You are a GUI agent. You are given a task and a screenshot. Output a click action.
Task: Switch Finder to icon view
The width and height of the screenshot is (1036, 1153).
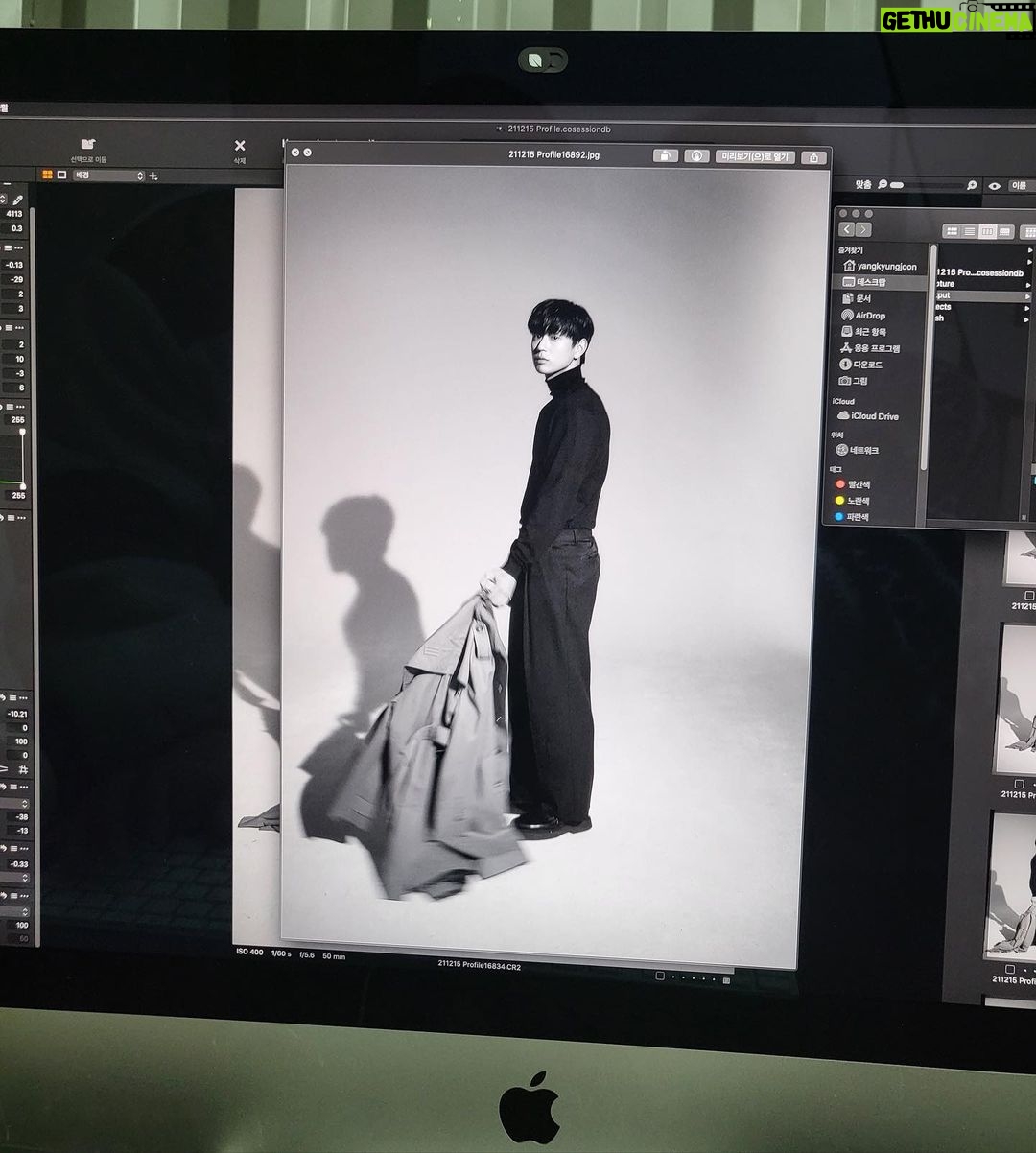point(952,231)
